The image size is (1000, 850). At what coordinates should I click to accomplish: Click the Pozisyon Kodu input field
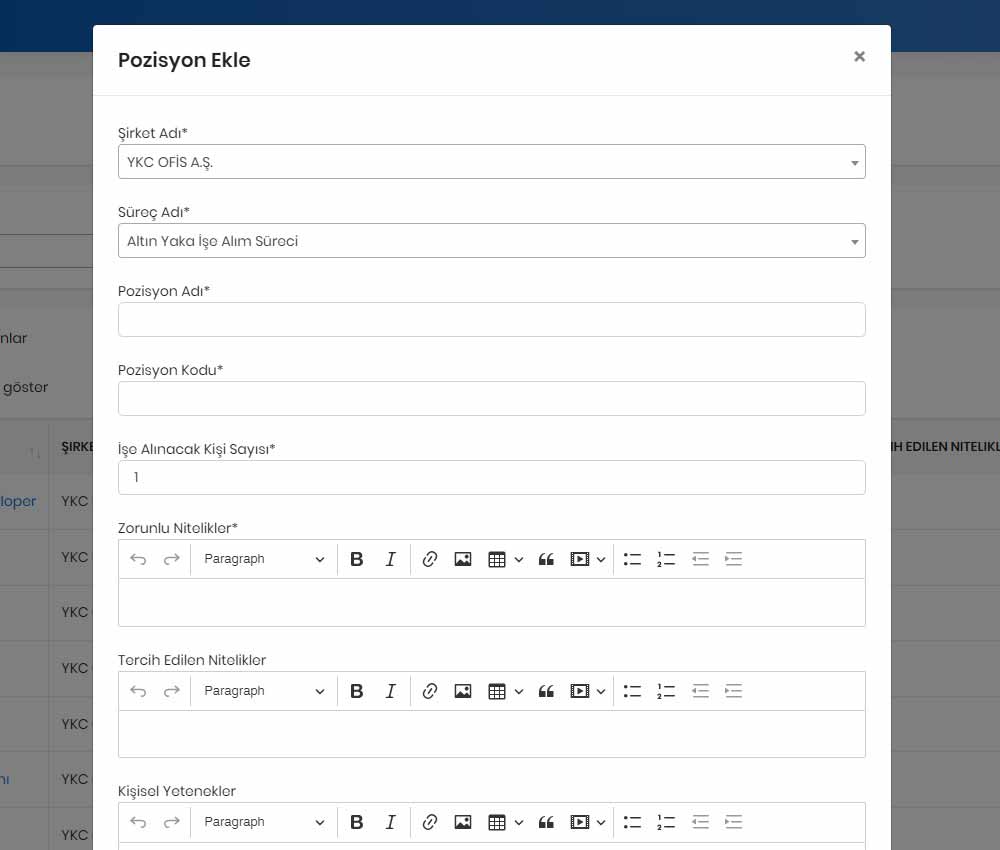[x=492, y=399]
